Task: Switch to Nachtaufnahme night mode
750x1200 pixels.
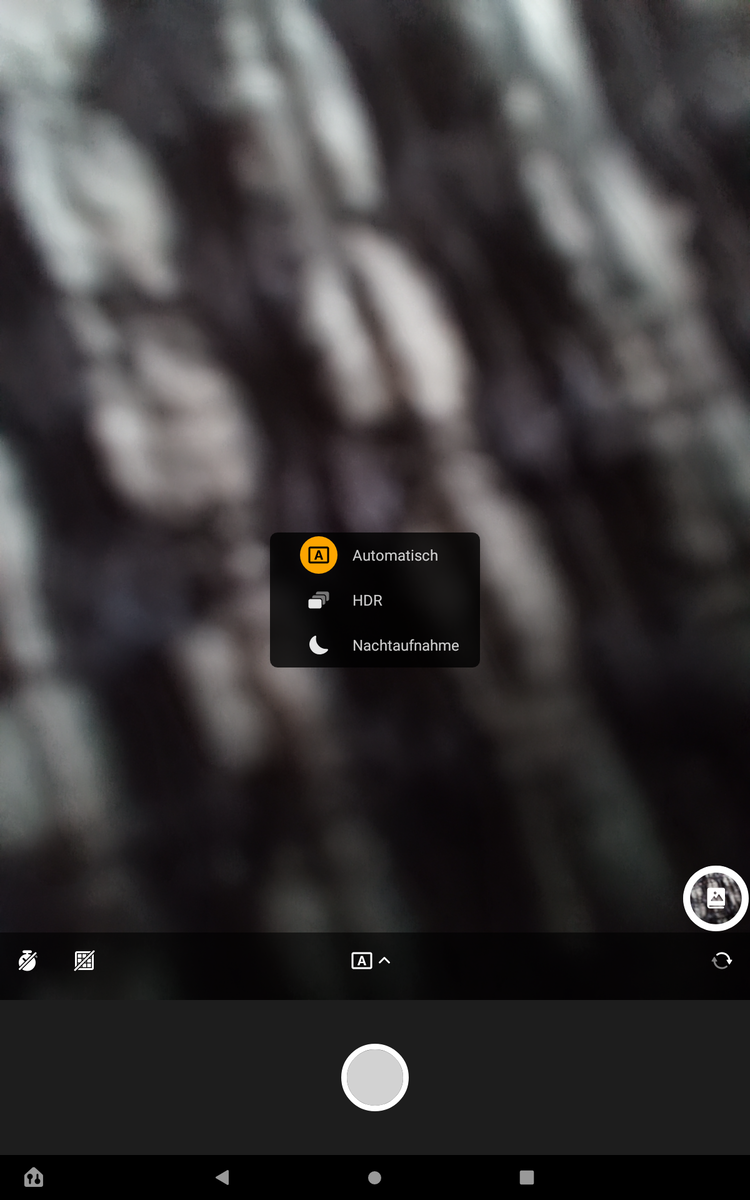Action: tap(375, 645)
